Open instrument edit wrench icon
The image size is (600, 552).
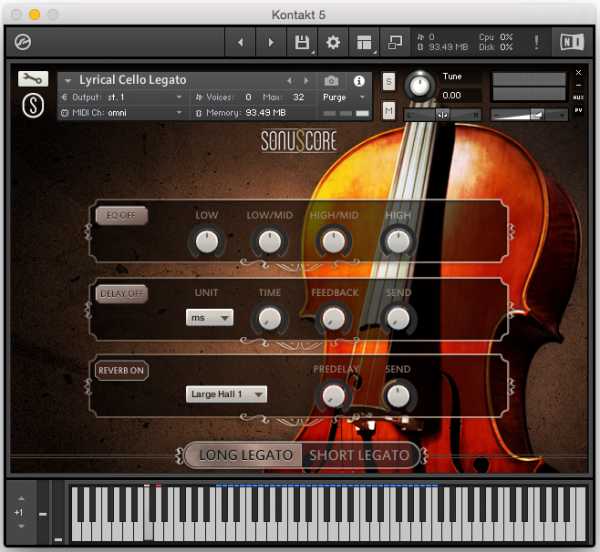[x=33, y=79]
